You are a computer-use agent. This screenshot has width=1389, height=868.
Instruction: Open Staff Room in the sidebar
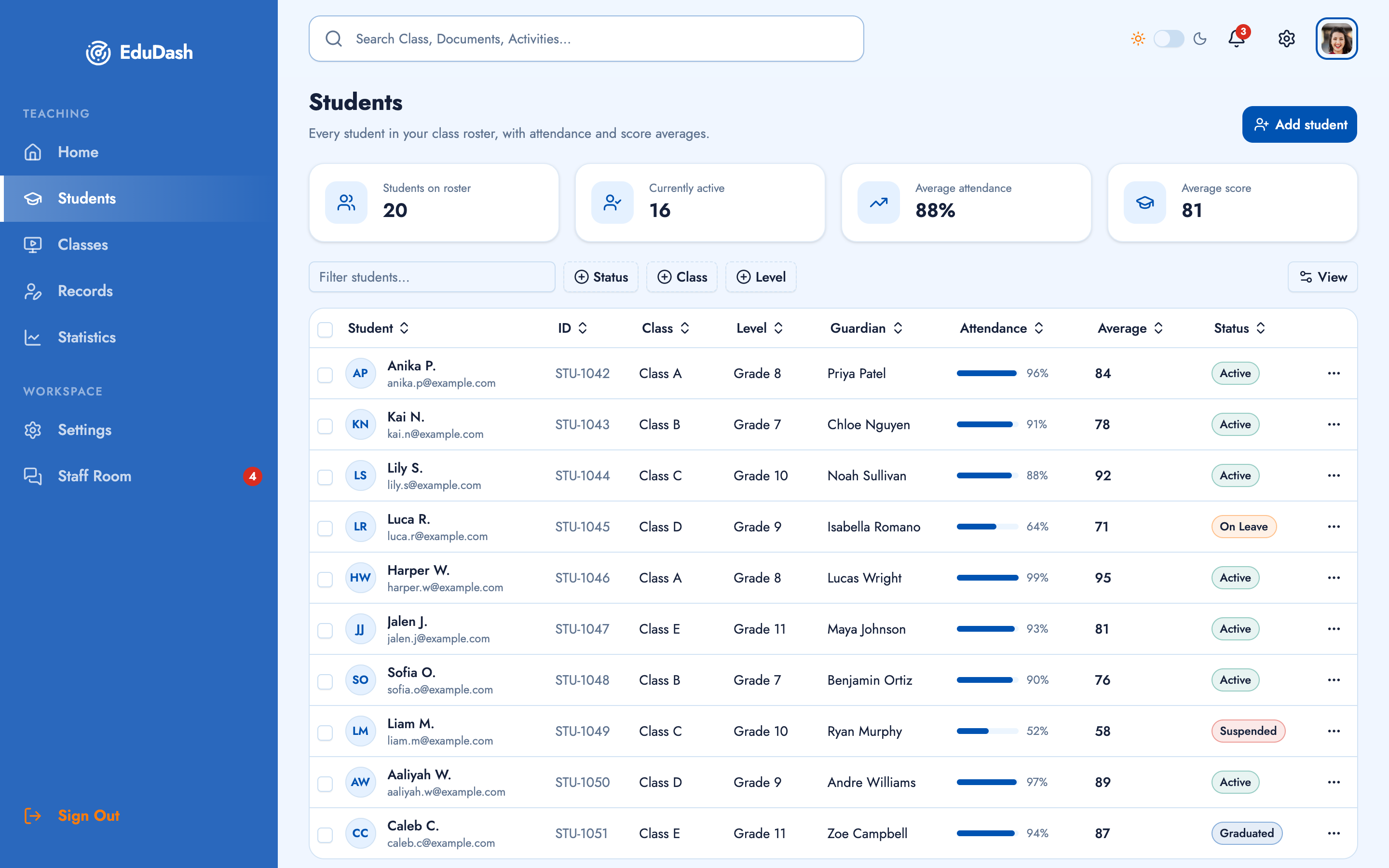point(139,476)
